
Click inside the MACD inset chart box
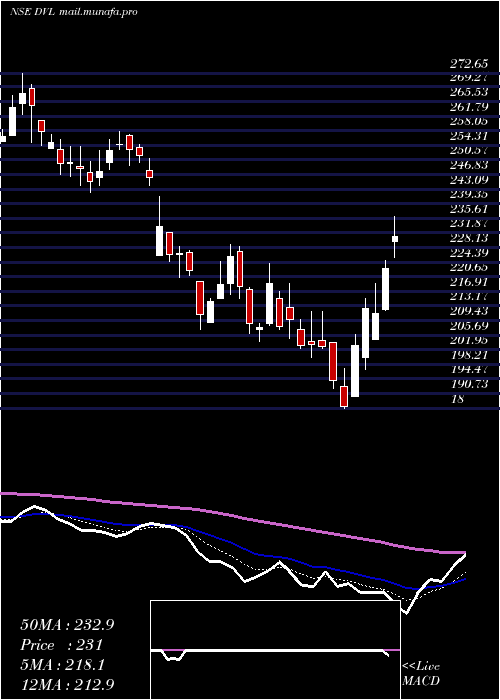pos(275,650)
